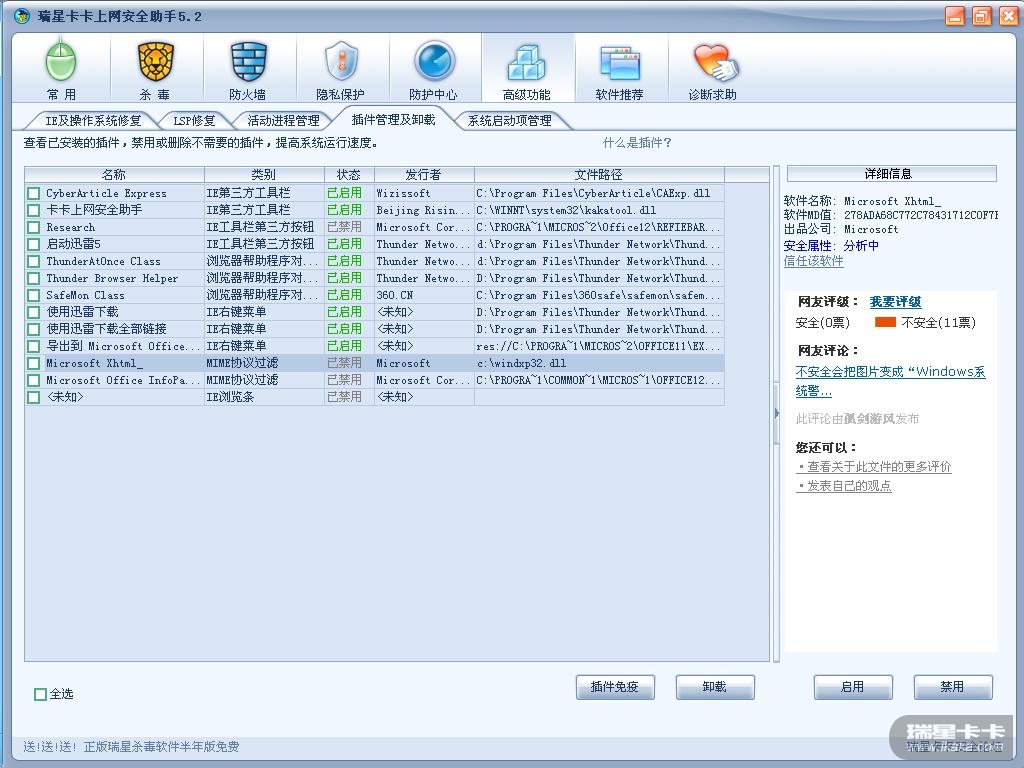
Task: Click the 启用 enable button
Action: point(853,687)
